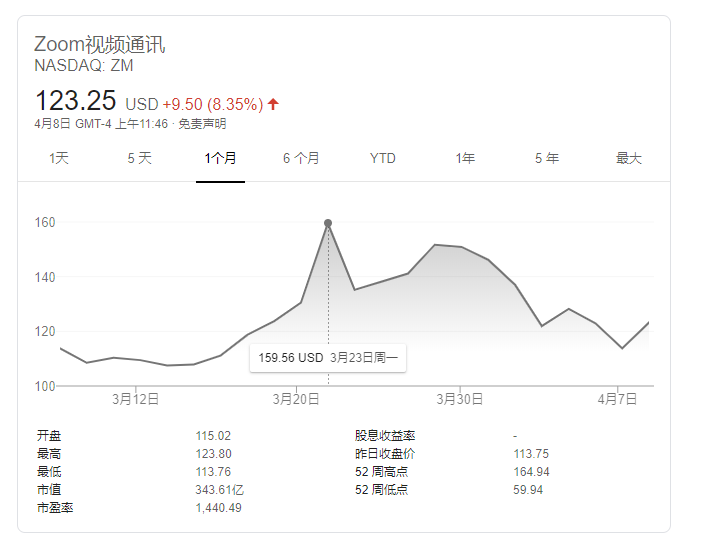Click the opening price 115.02
This screenshot has width=705, height=550.
coord(213,436)
